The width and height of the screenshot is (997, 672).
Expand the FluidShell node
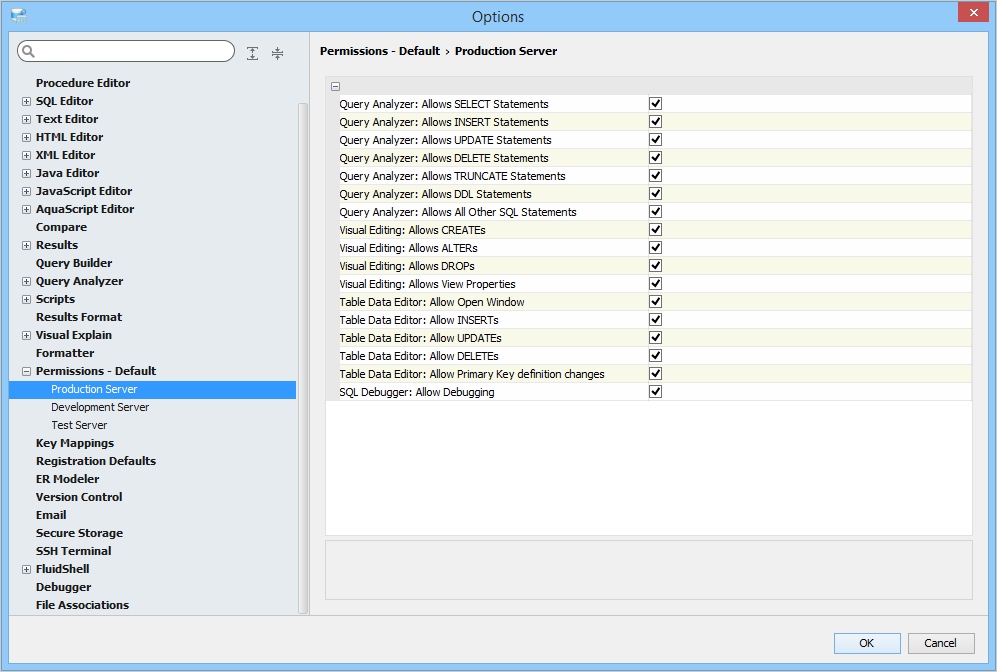[x=26, y=570]
